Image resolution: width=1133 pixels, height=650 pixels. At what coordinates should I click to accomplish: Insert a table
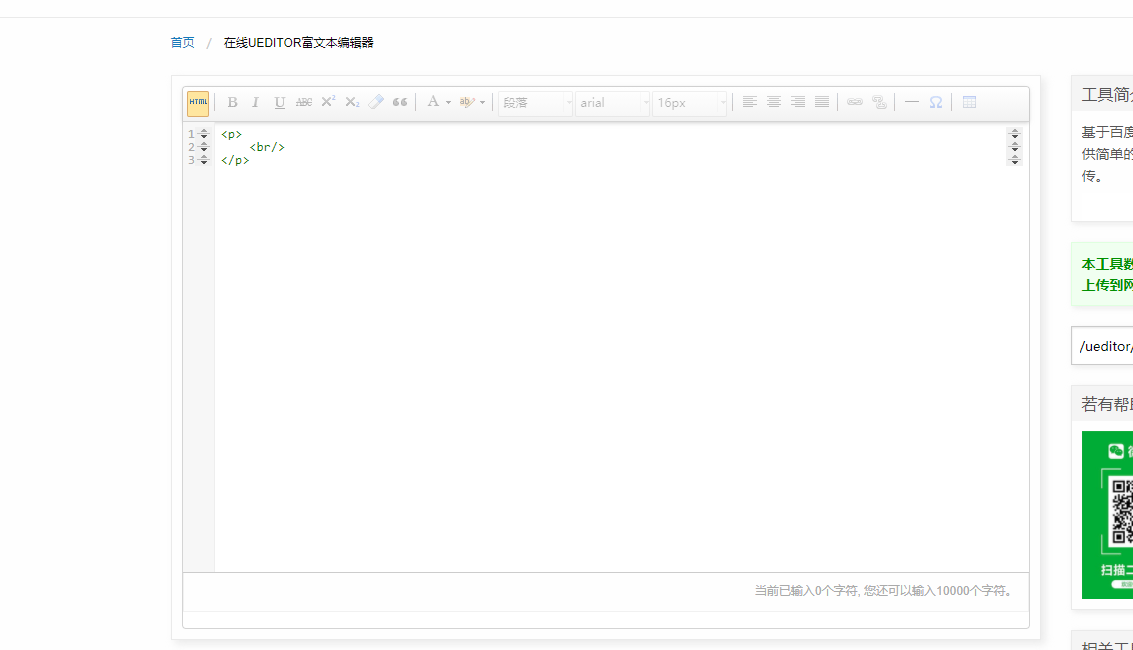coord(969,102)
